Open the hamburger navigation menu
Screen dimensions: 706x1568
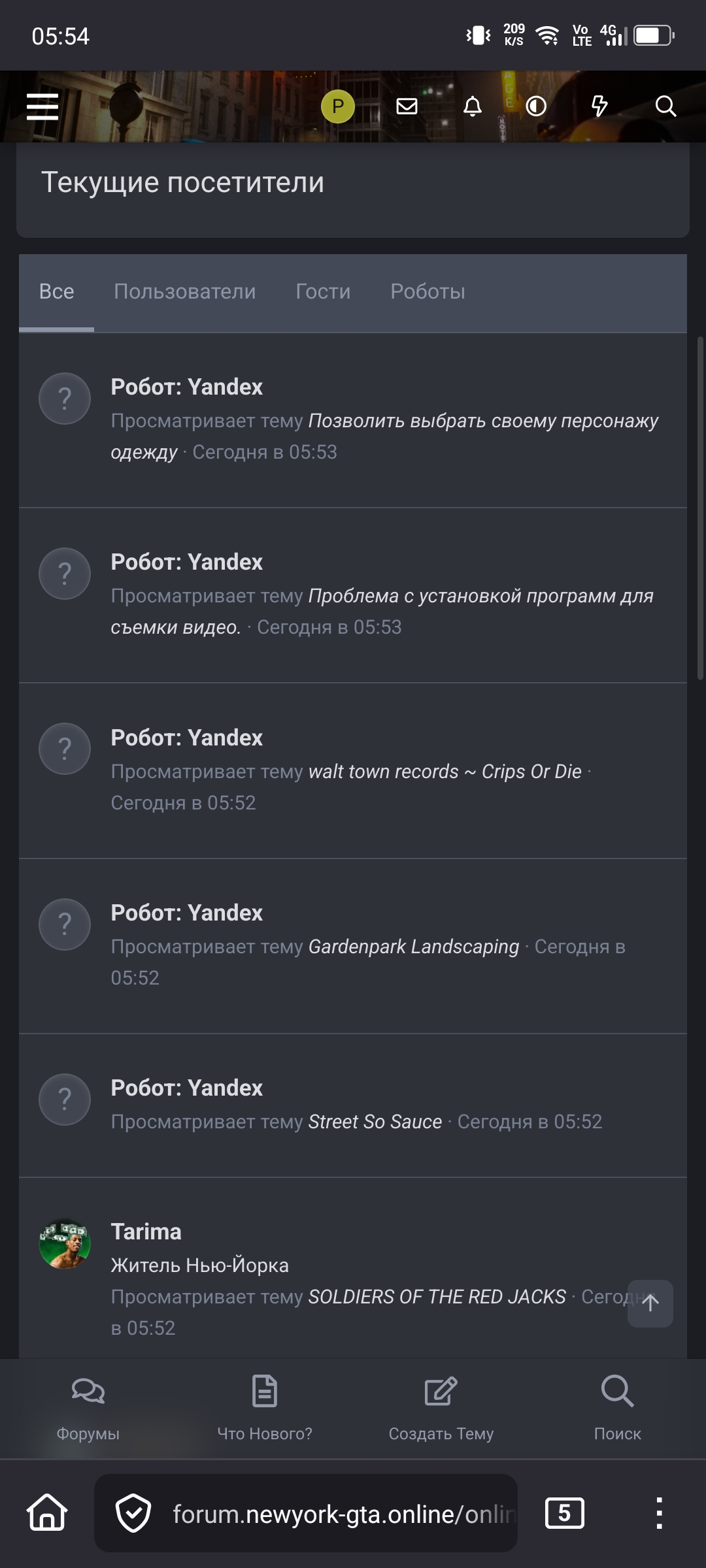tap(42, 106)
